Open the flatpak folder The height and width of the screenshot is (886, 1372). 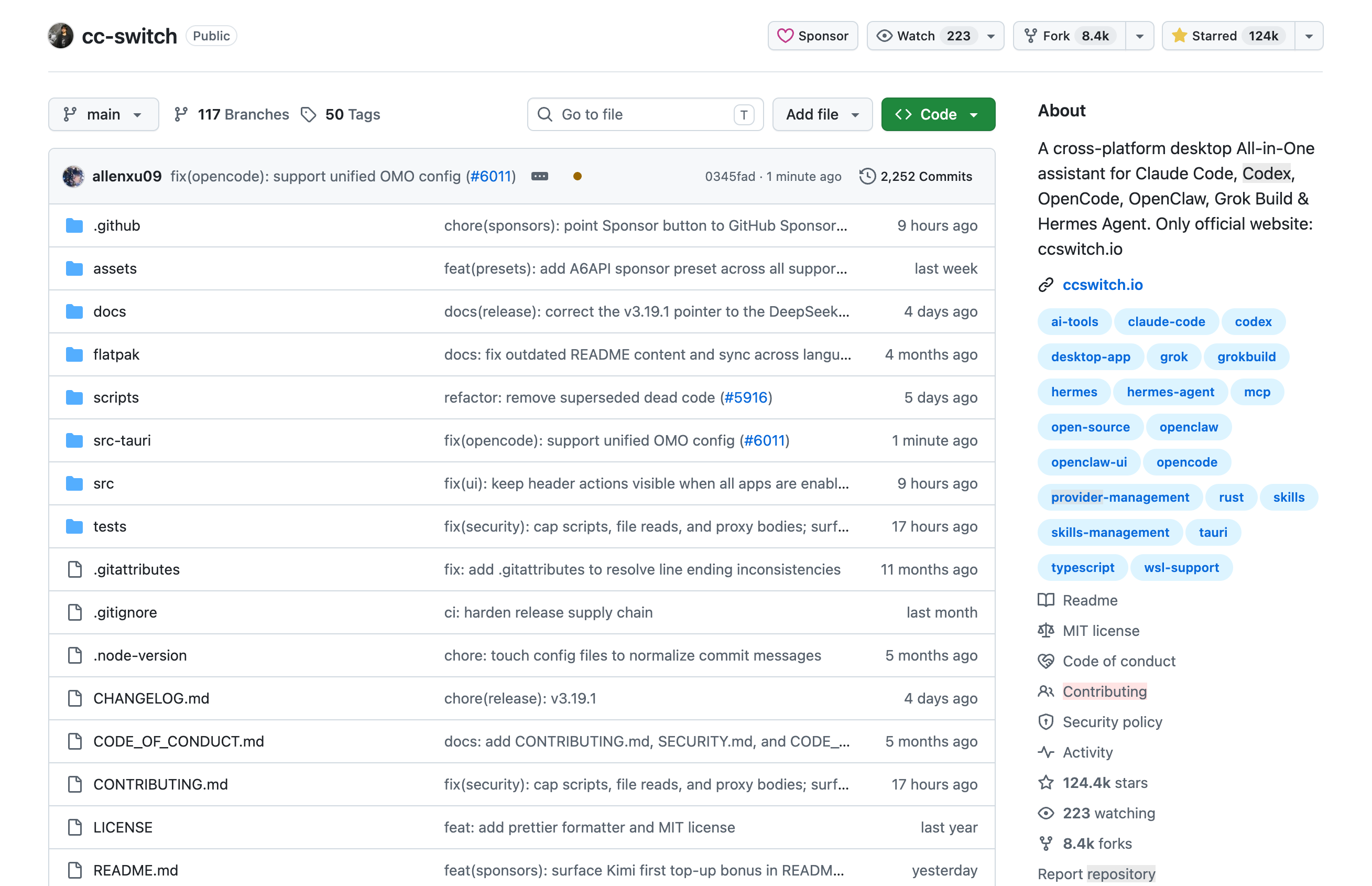pos(116,354)
